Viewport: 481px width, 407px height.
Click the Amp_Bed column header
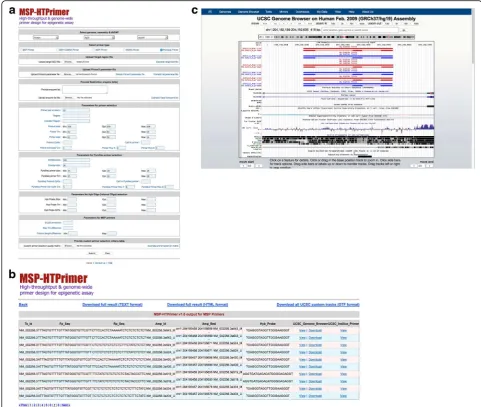(x=209, y=324)
